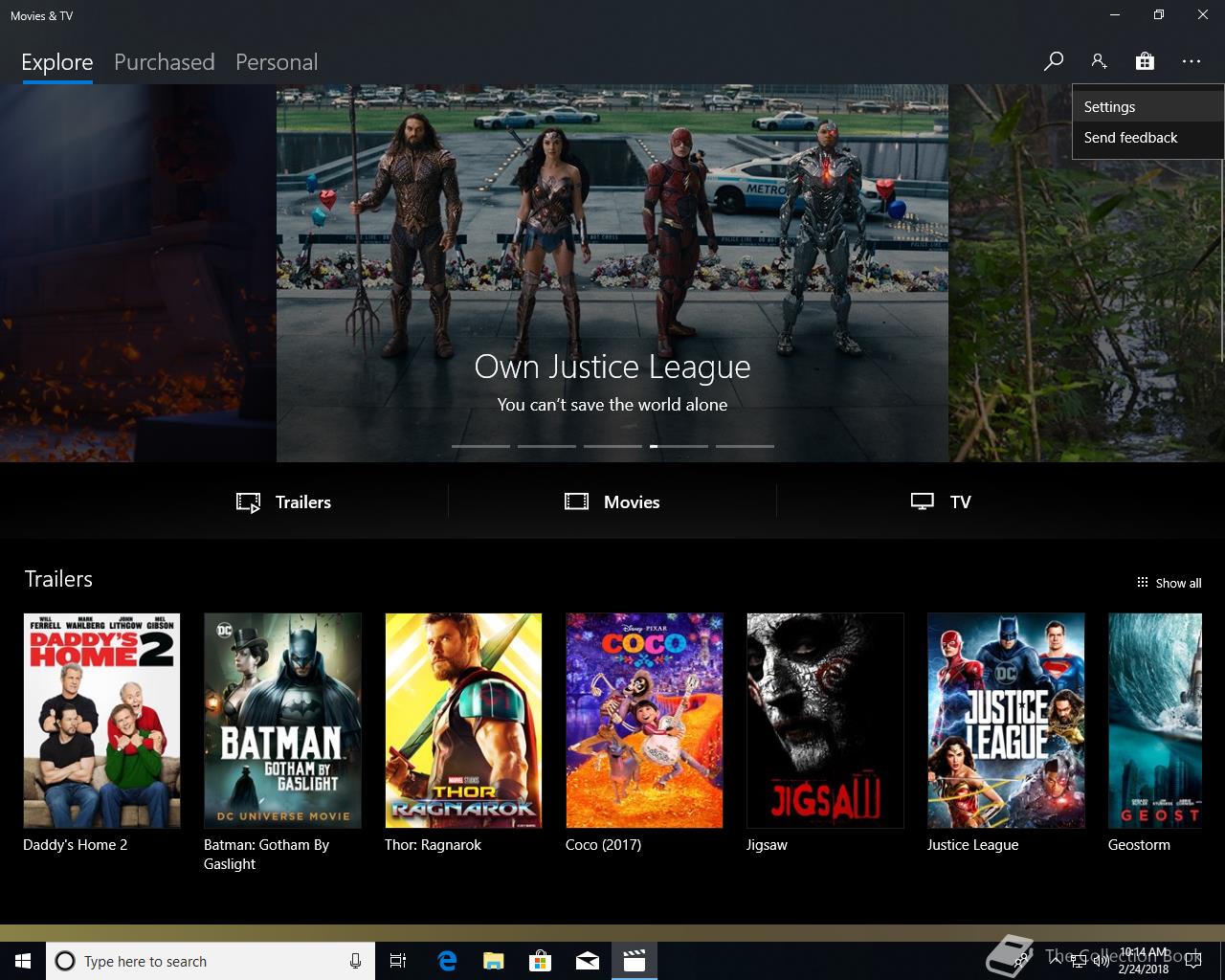Image resolution: width=1225 pixels, height=980 pixels.
Task: Launch Microsoft Edge from the taskbar
Action: click(447, 961)
